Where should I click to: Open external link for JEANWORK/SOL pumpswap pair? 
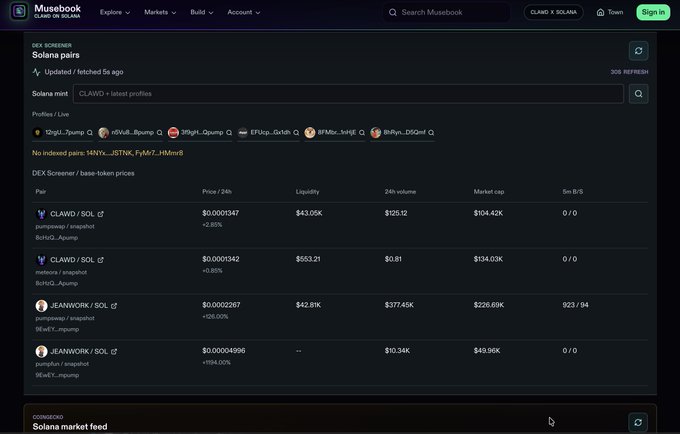[x=114, y=306]
